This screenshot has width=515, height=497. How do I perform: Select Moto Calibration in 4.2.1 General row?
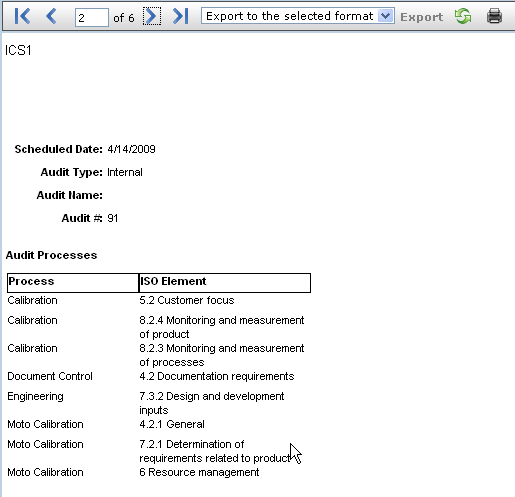tap(45, 424)
